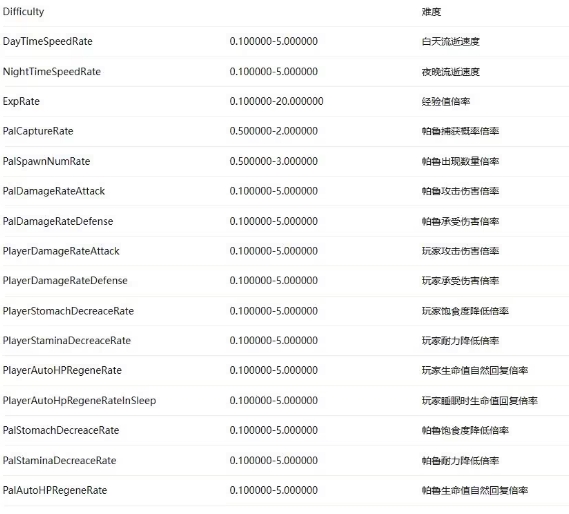Select the ExpRate parameter name

pyautogui.click(x=21, y=101)
